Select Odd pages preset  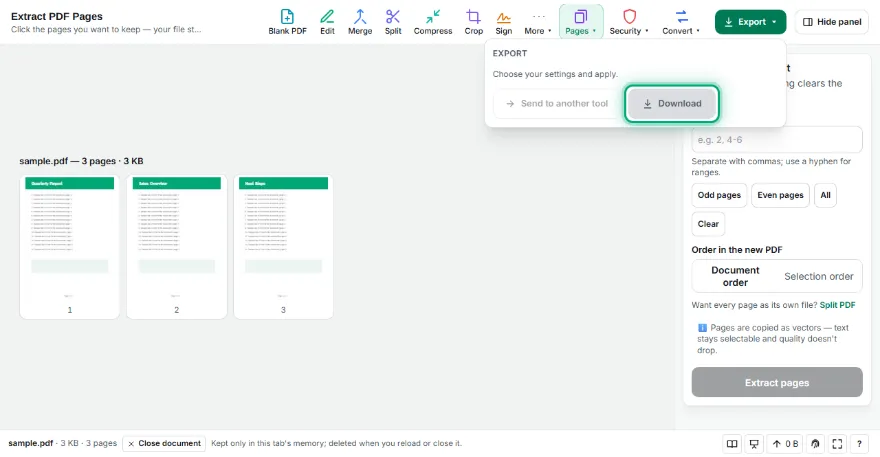(719, 195)
